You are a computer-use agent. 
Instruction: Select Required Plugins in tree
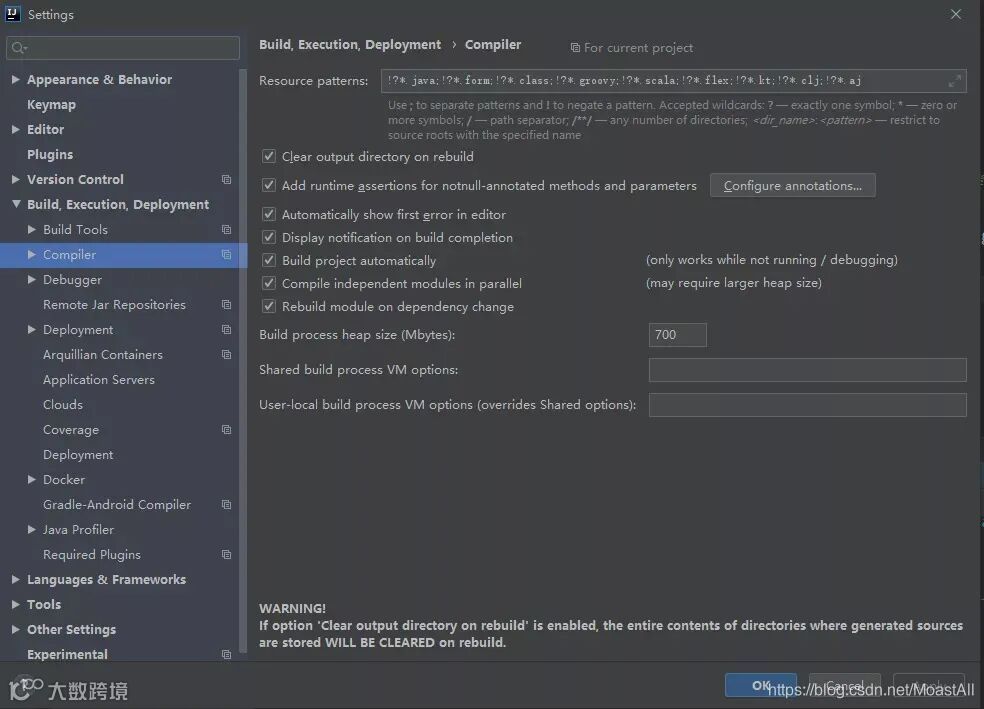click(x=92, y=555)
